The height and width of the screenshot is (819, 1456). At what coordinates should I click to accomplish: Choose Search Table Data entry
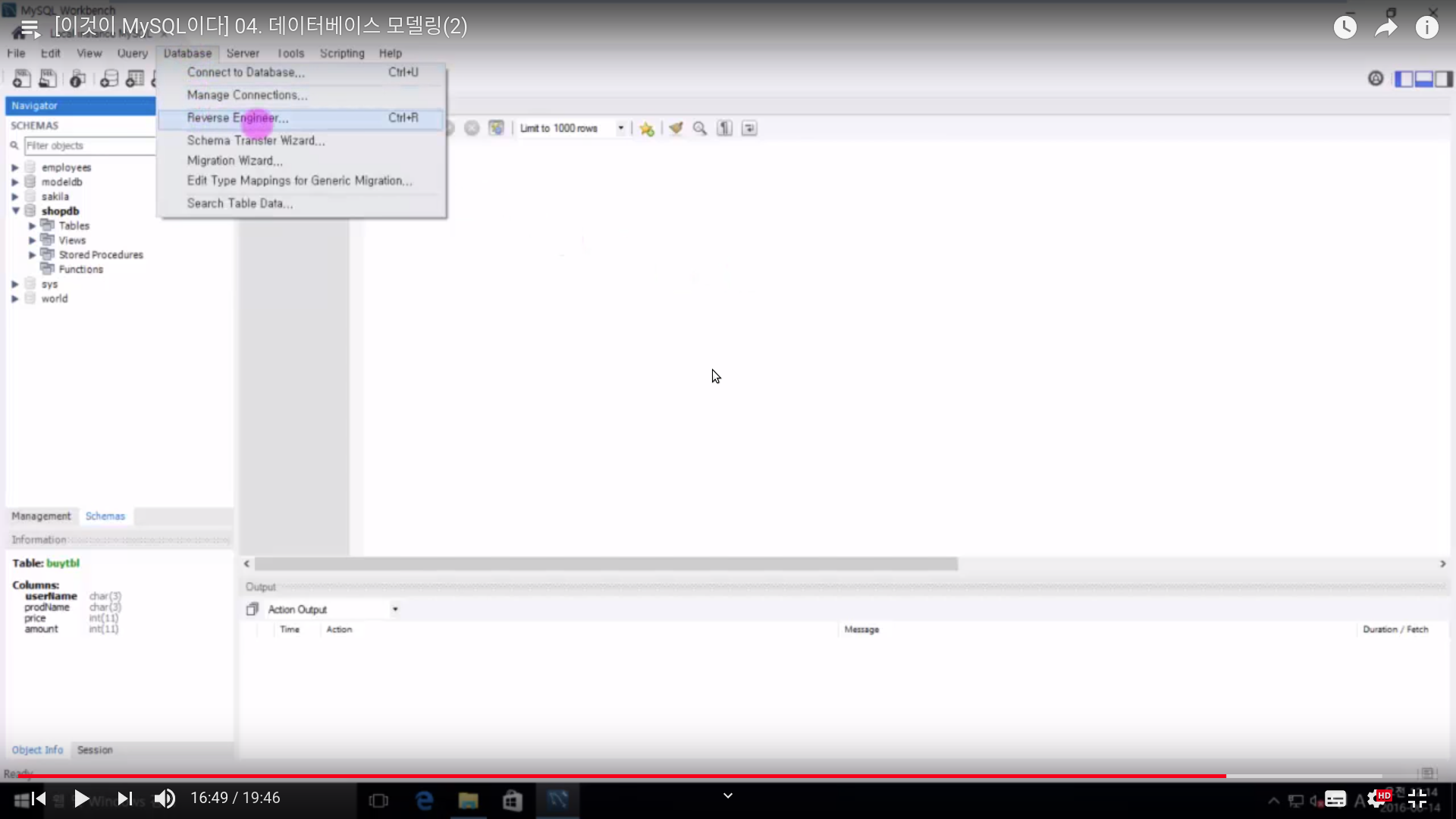(301, 204)
